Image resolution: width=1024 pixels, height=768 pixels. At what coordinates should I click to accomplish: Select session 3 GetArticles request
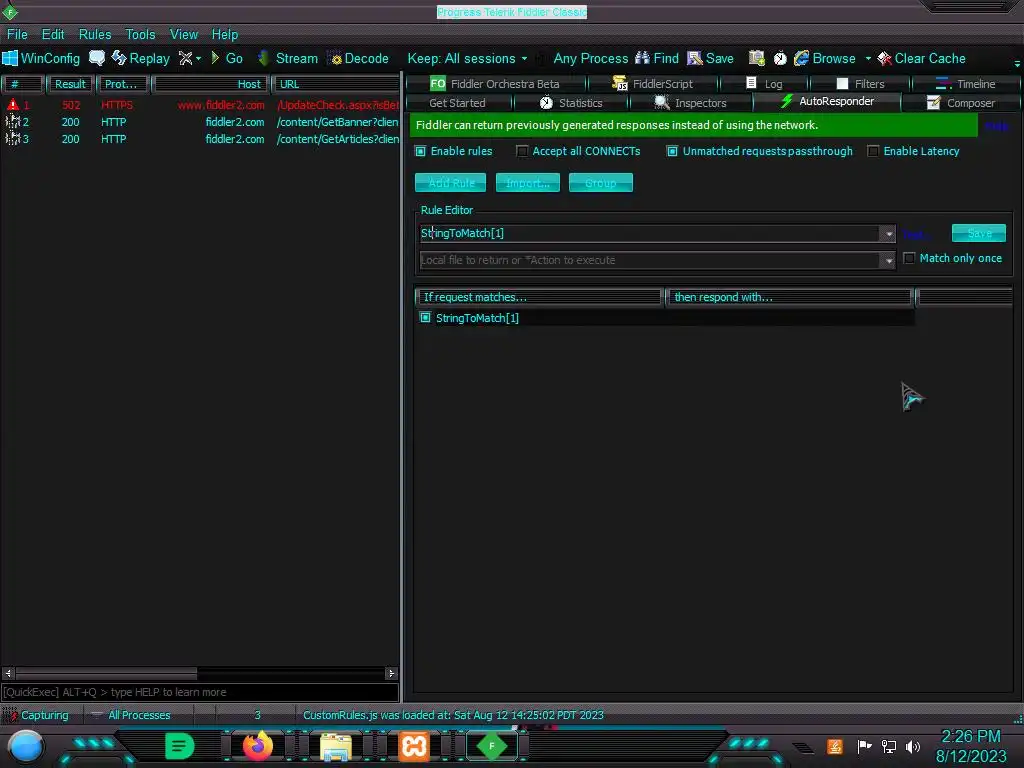200,139
